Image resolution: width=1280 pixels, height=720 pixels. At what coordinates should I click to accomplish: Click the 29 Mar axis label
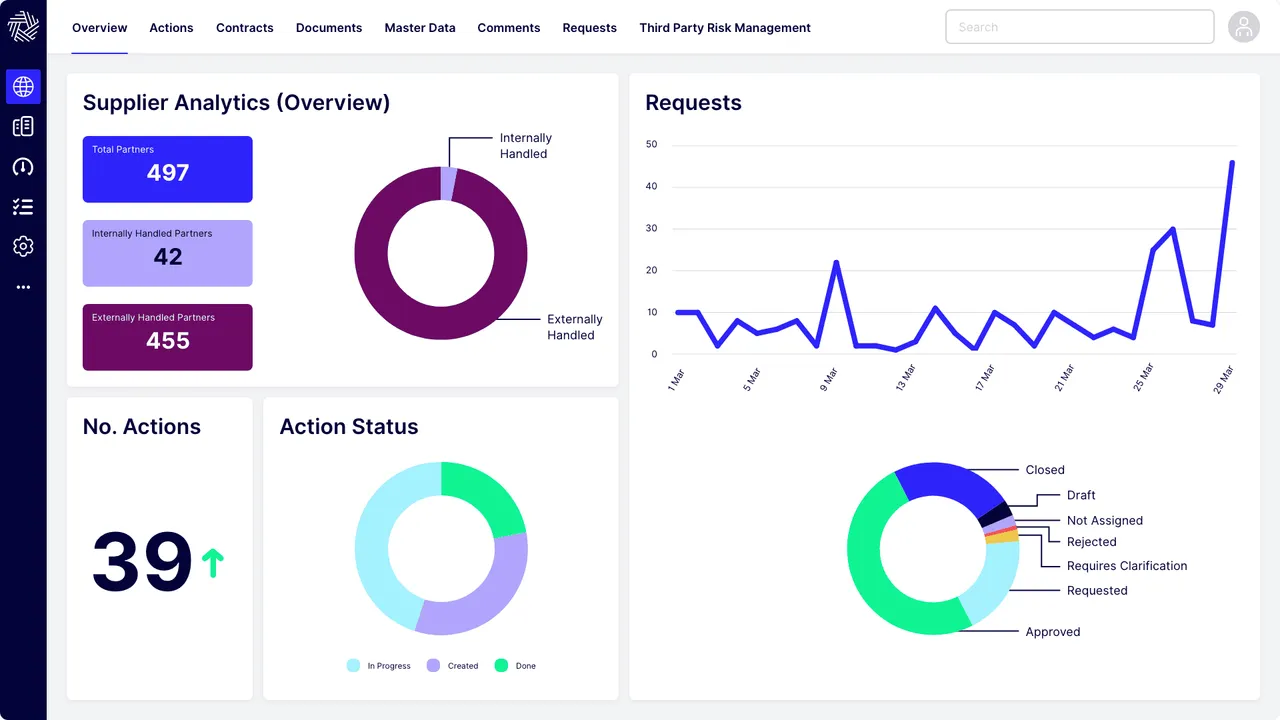1225,379
